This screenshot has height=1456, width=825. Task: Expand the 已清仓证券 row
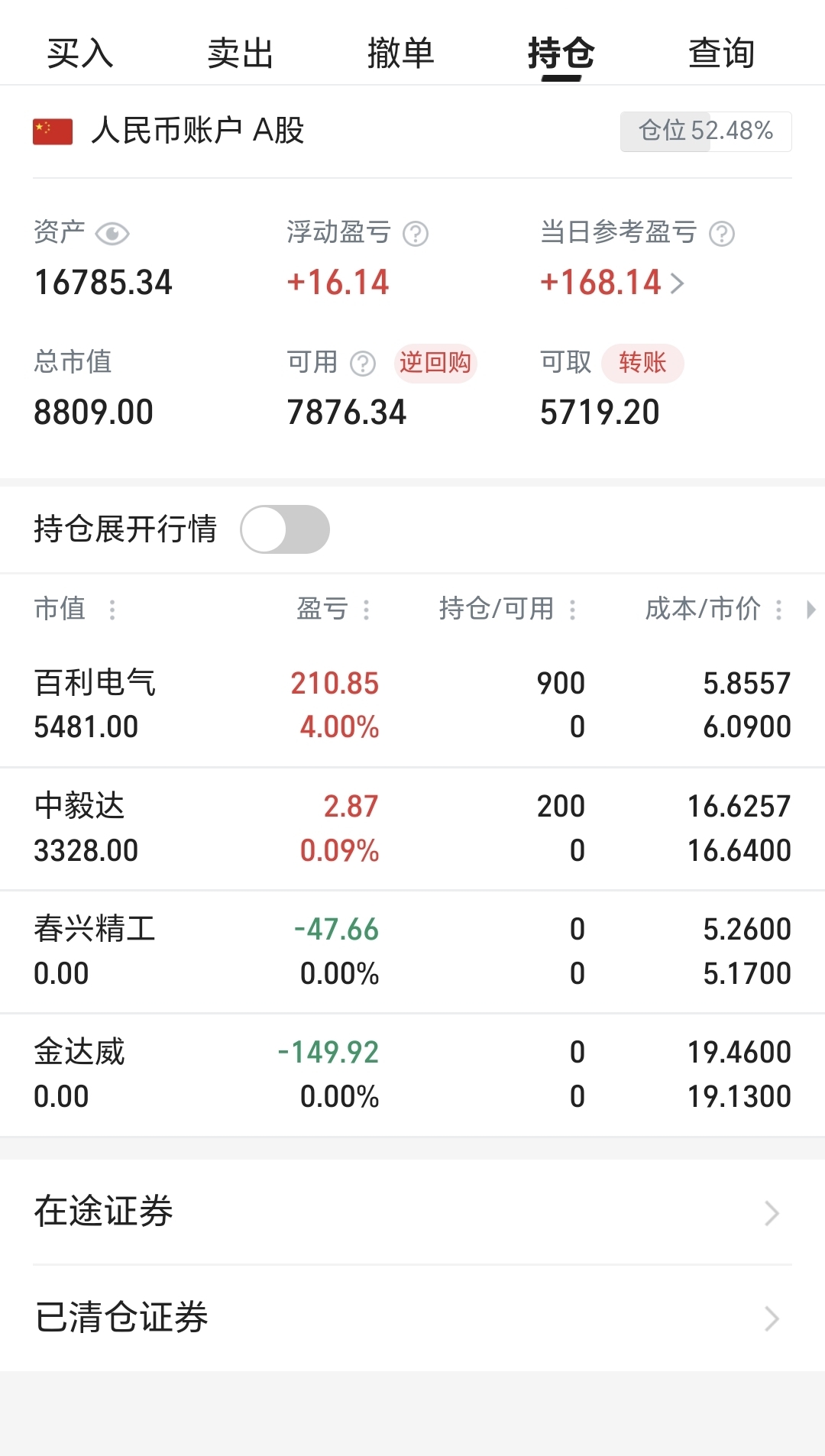[x=412, y=1318]
